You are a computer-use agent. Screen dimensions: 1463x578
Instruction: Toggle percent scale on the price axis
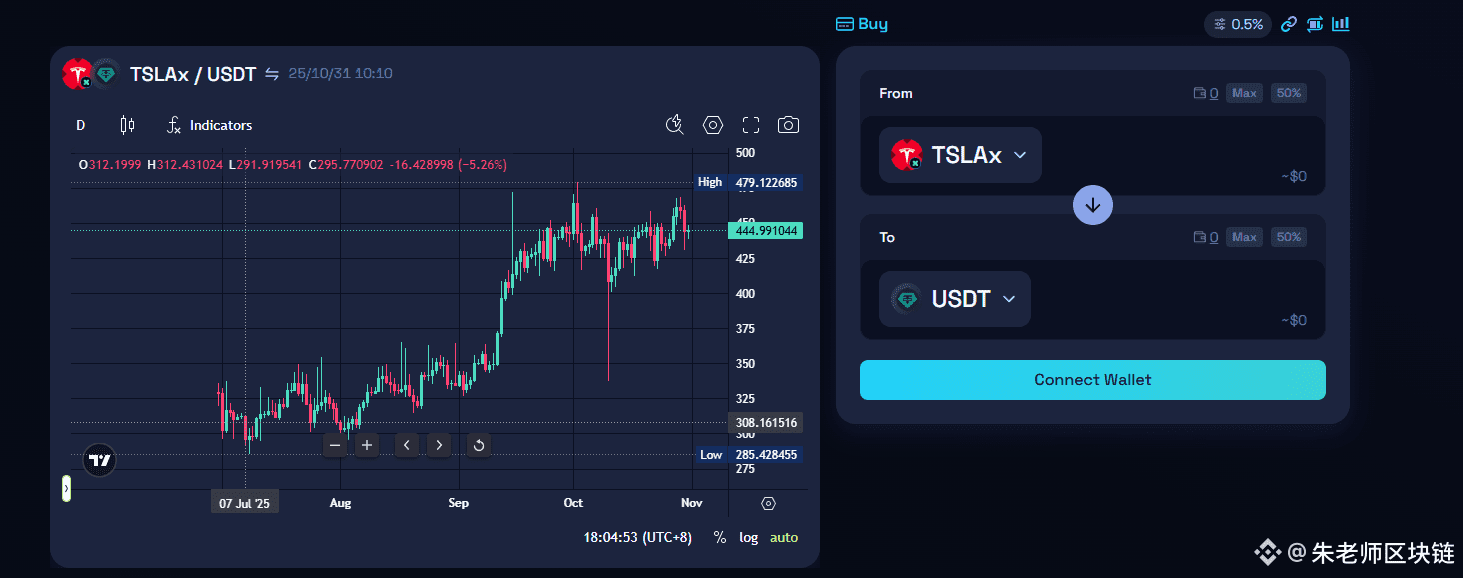(x=720, y=537)
